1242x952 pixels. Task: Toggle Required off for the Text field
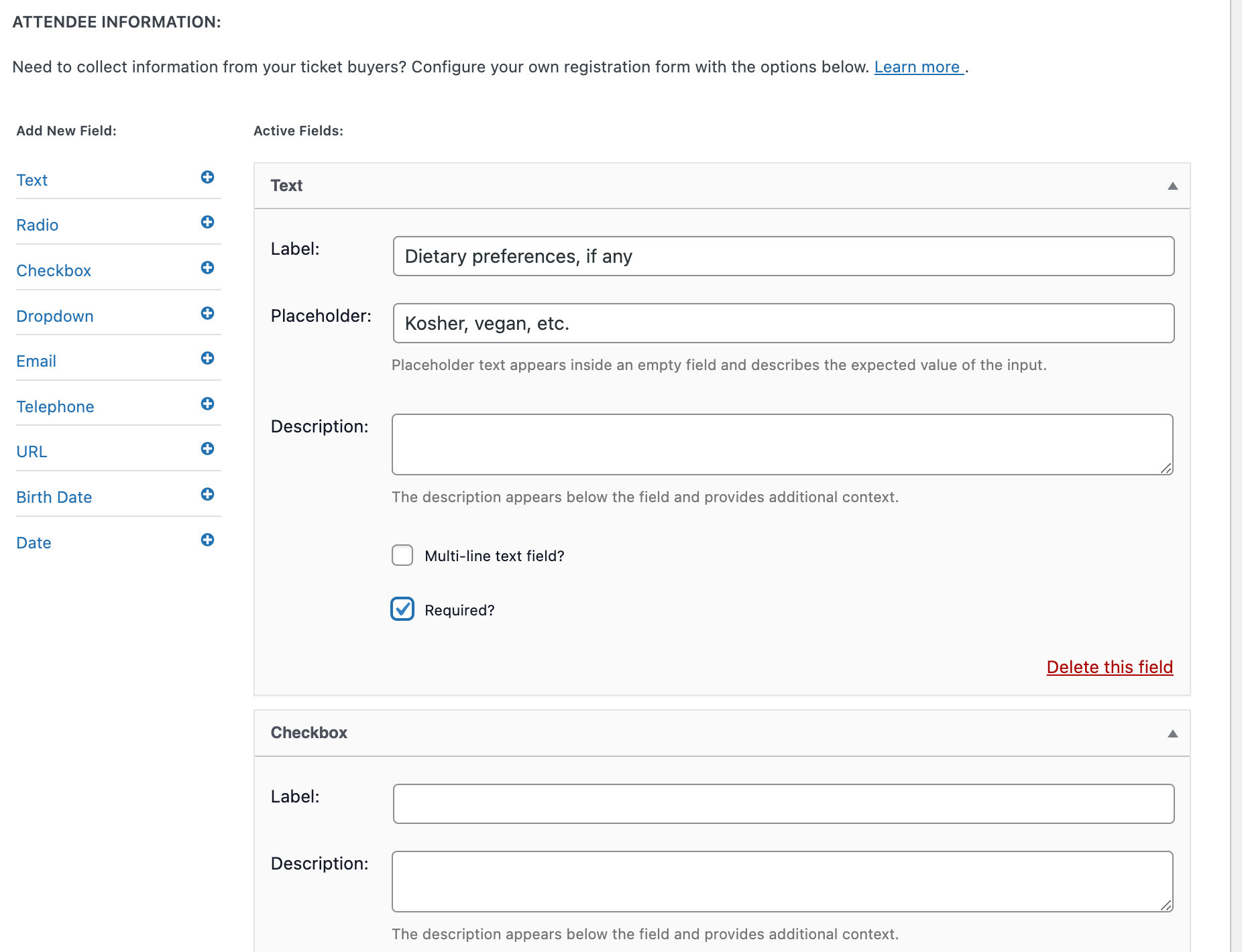402,609
